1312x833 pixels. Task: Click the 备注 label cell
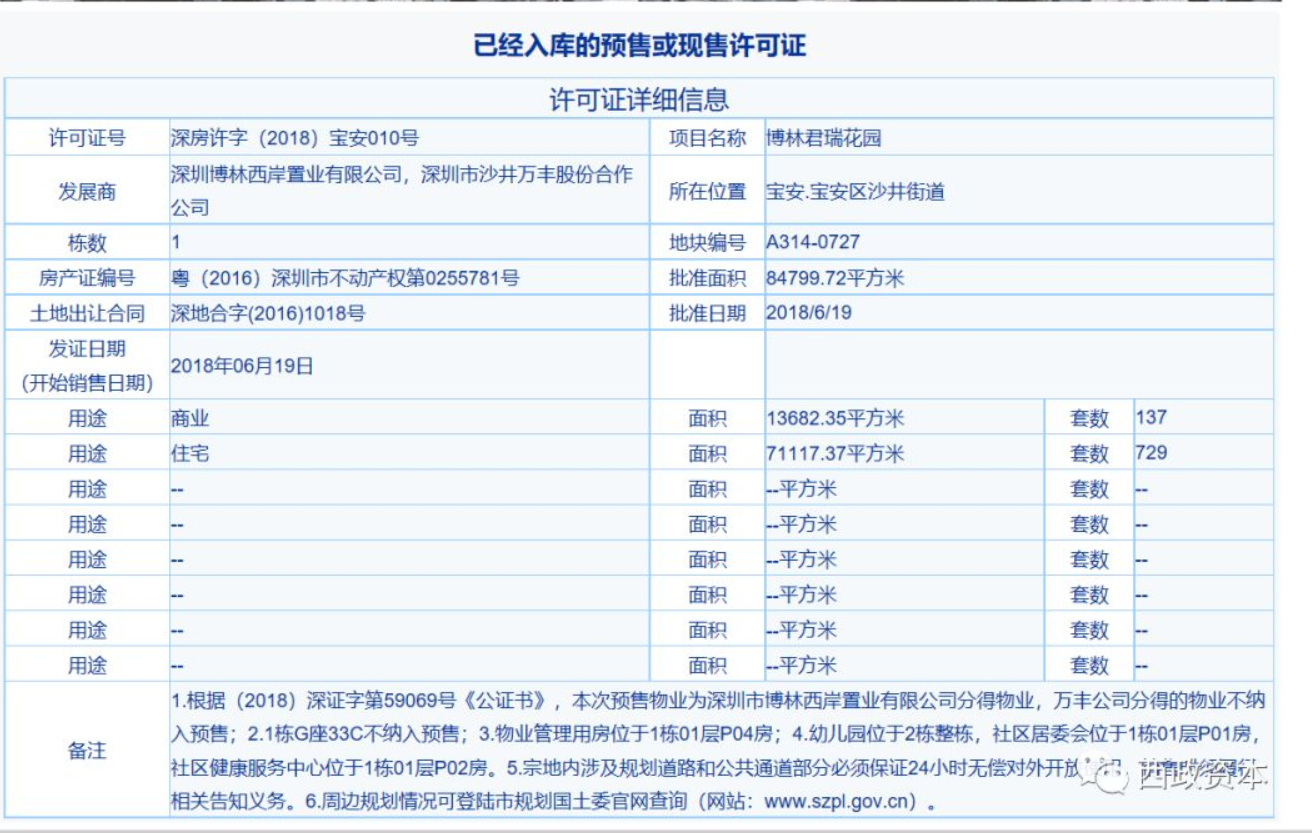click(87, 750)
